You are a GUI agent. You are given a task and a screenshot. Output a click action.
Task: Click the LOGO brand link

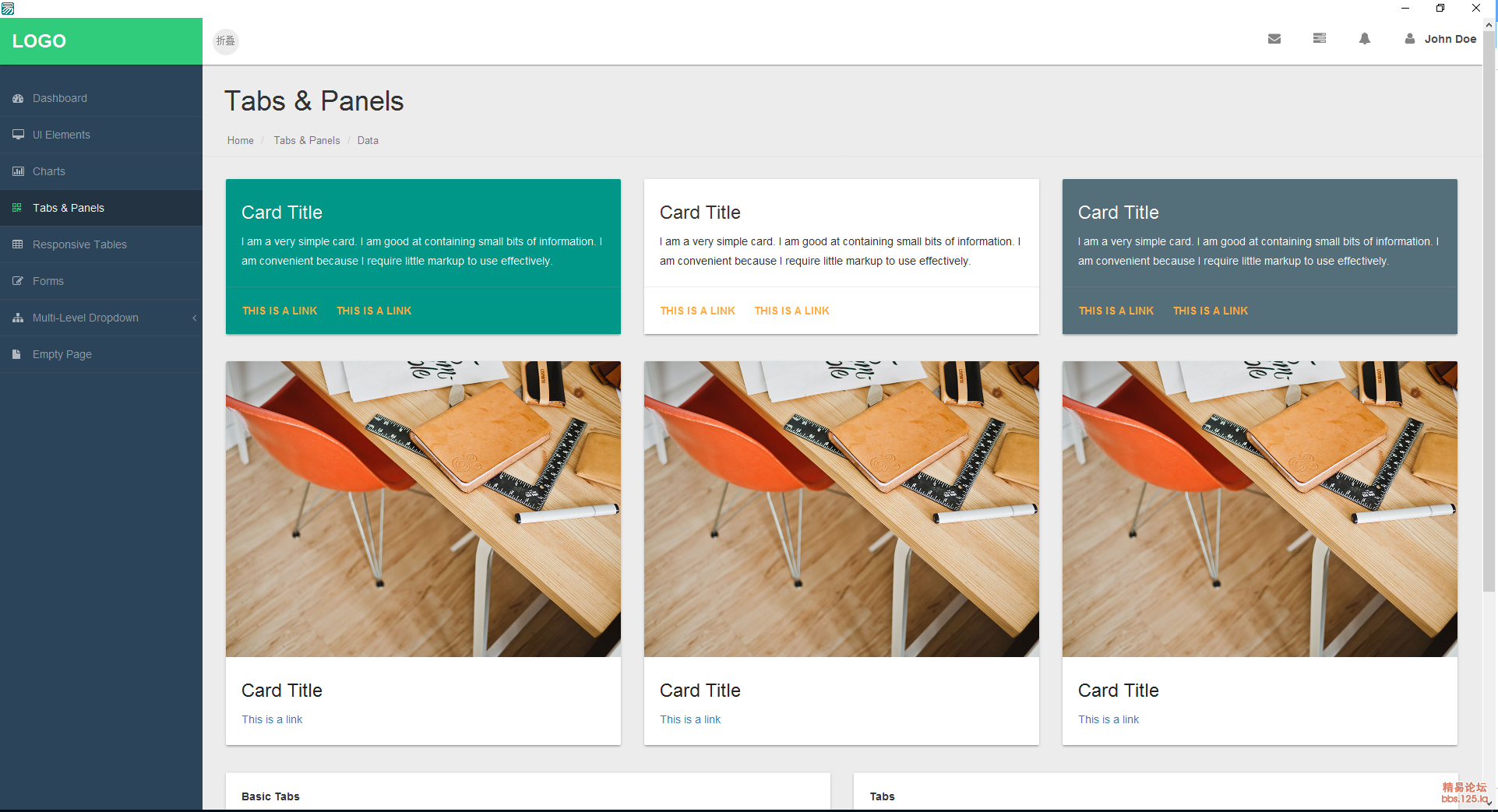39,41
